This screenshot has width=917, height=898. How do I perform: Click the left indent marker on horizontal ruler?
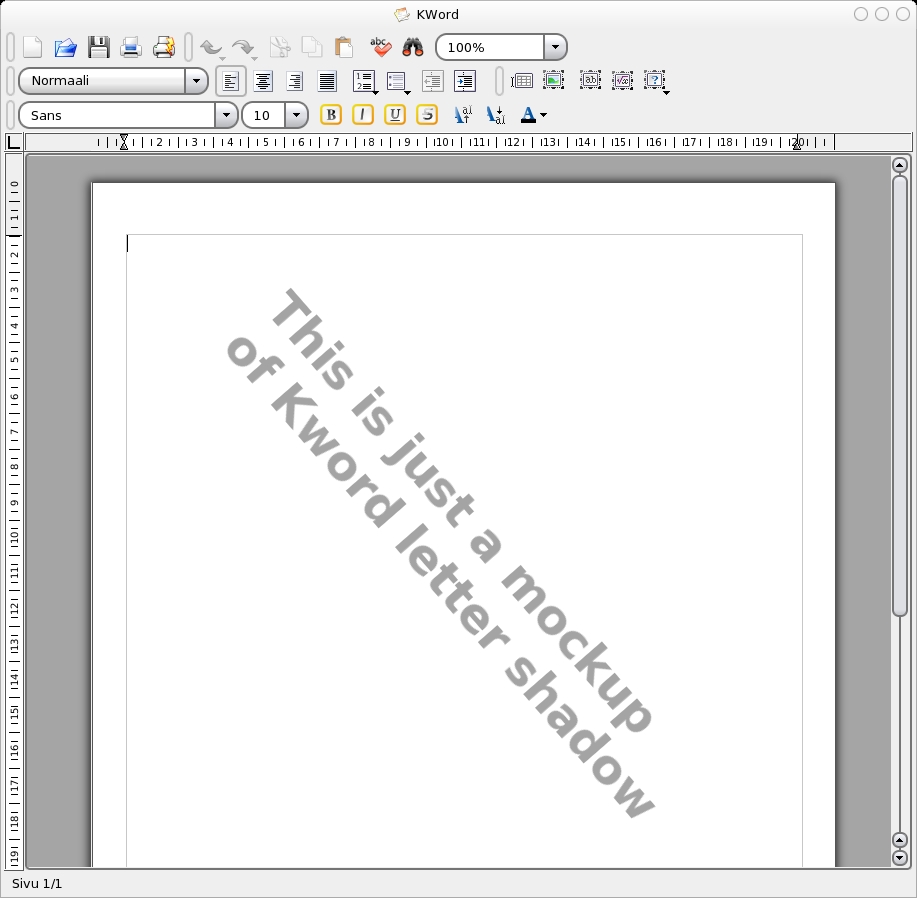pyautogui.click(x=123, y=142)
